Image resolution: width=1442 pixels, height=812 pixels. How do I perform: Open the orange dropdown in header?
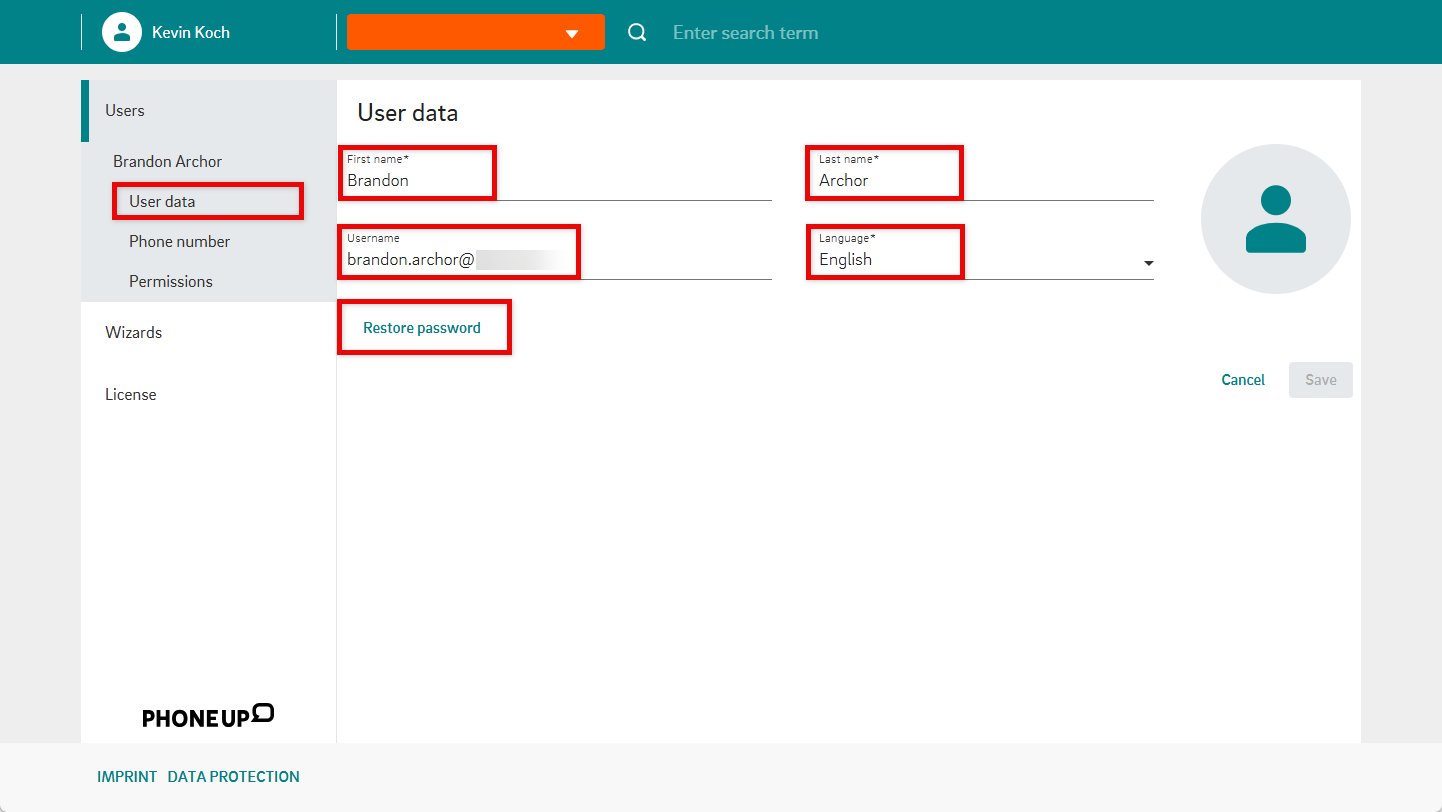coord(476,32)
